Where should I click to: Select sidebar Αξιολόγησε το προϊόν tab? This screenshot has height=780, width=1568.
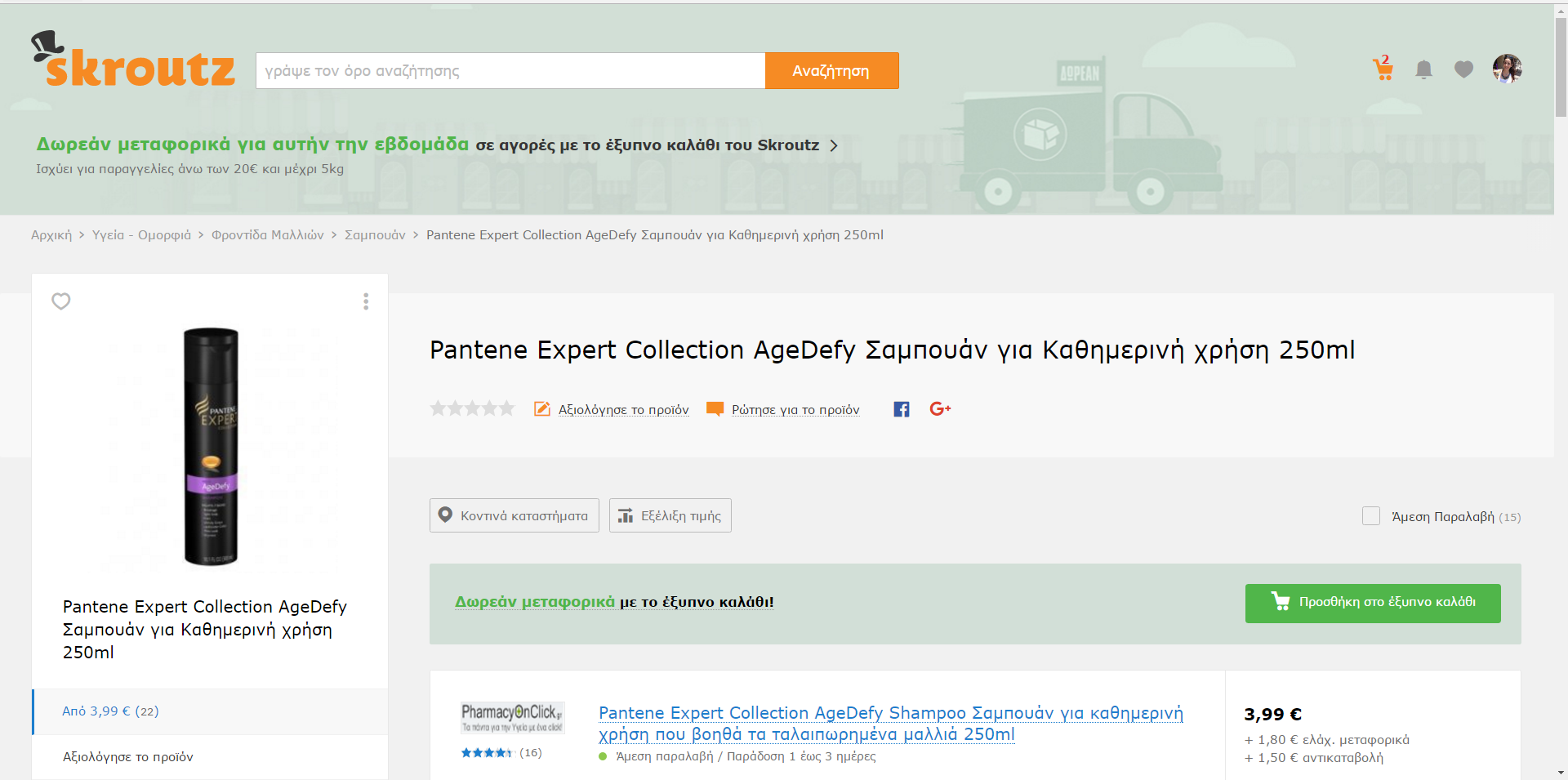[x=210, y=757]
